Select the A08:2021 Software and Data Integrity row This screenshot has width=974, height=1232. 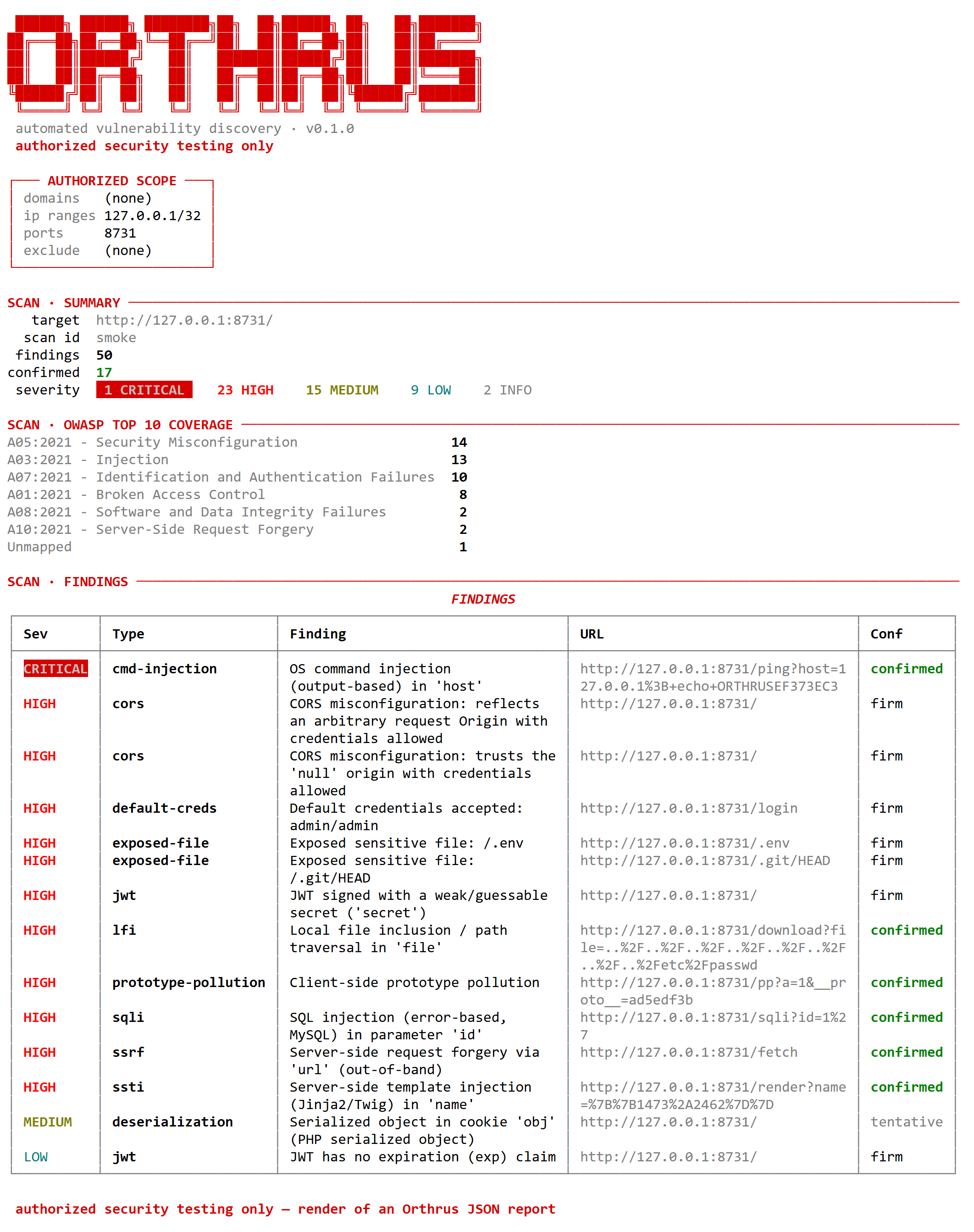237,511
